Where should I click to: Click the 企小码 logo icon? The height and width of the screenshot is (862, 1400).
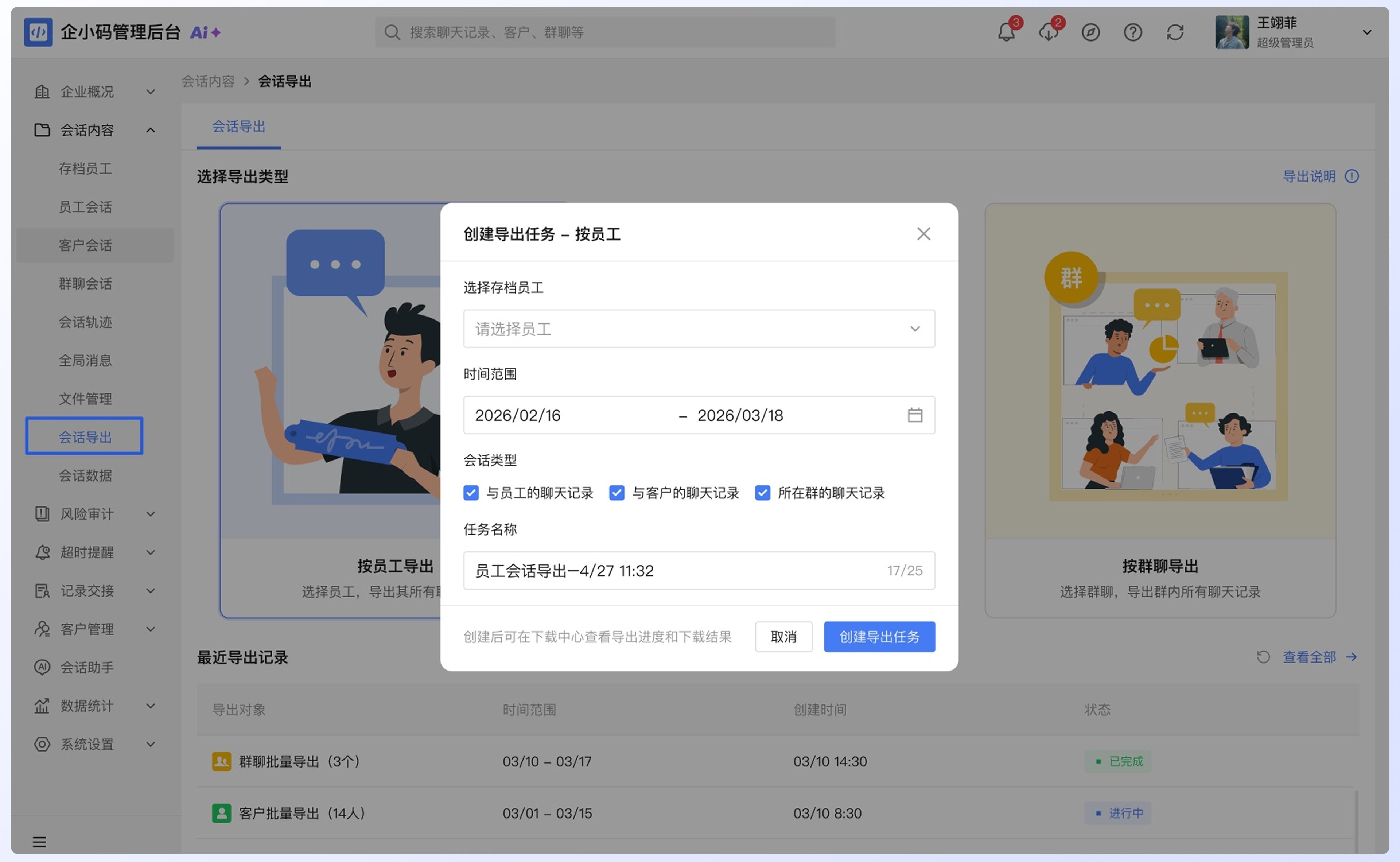pyautogui.click(x=38, y=32)
